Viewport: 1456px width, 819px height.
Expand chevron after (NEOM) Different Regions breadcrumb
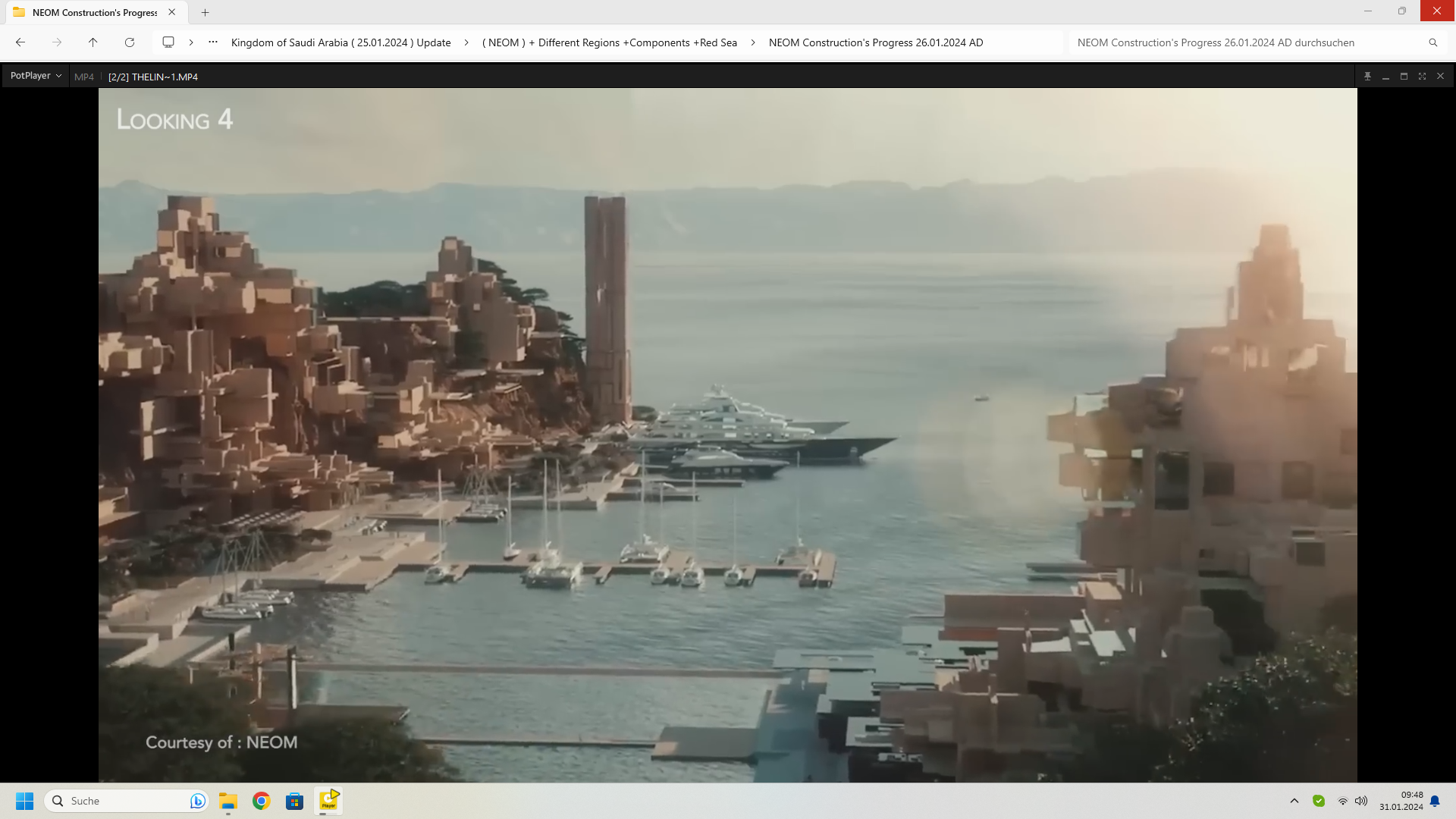[x=752, y=42]
